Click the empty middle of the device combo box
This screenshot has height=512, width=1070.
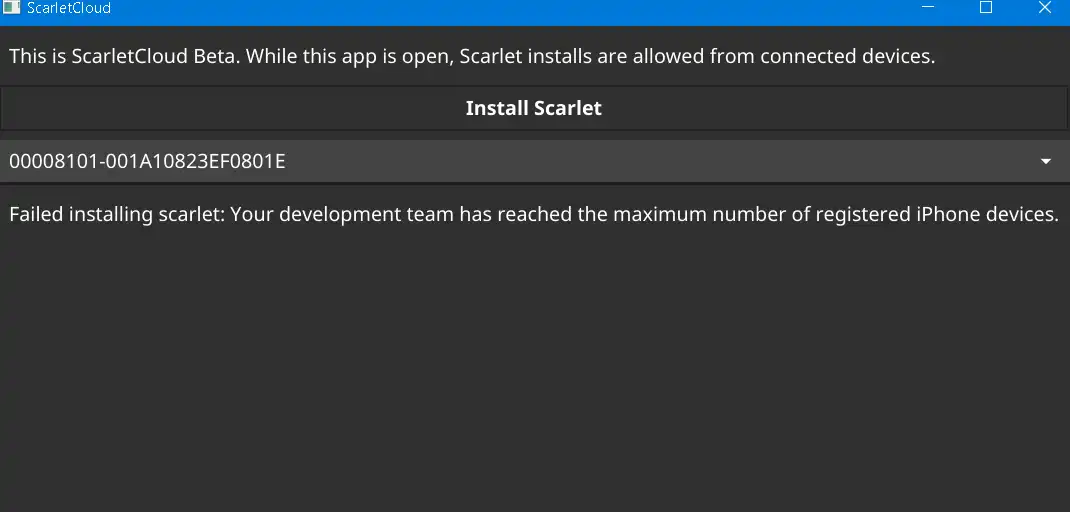614,162
